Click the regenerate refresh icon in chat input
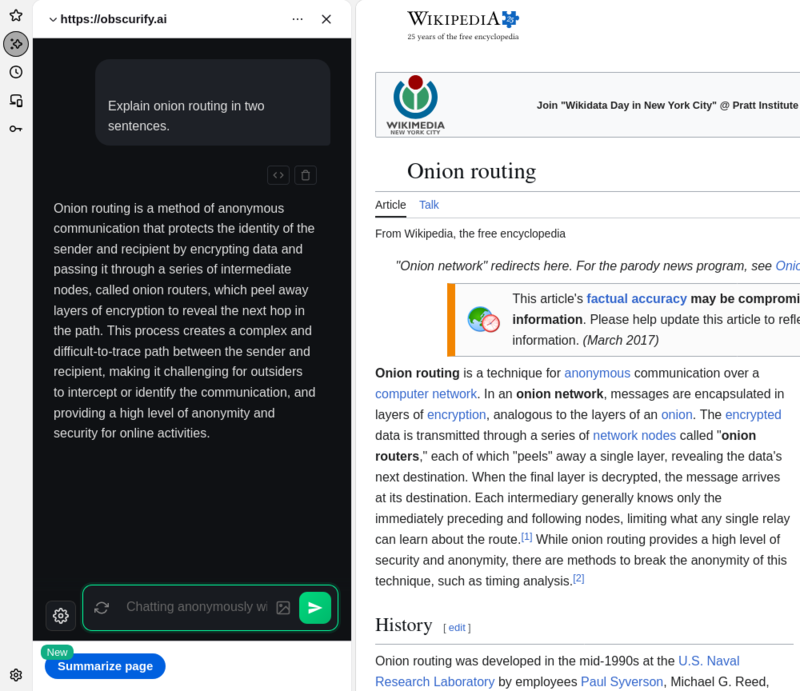Viewport: 800px width, 691px height. (x=102, y=607)
